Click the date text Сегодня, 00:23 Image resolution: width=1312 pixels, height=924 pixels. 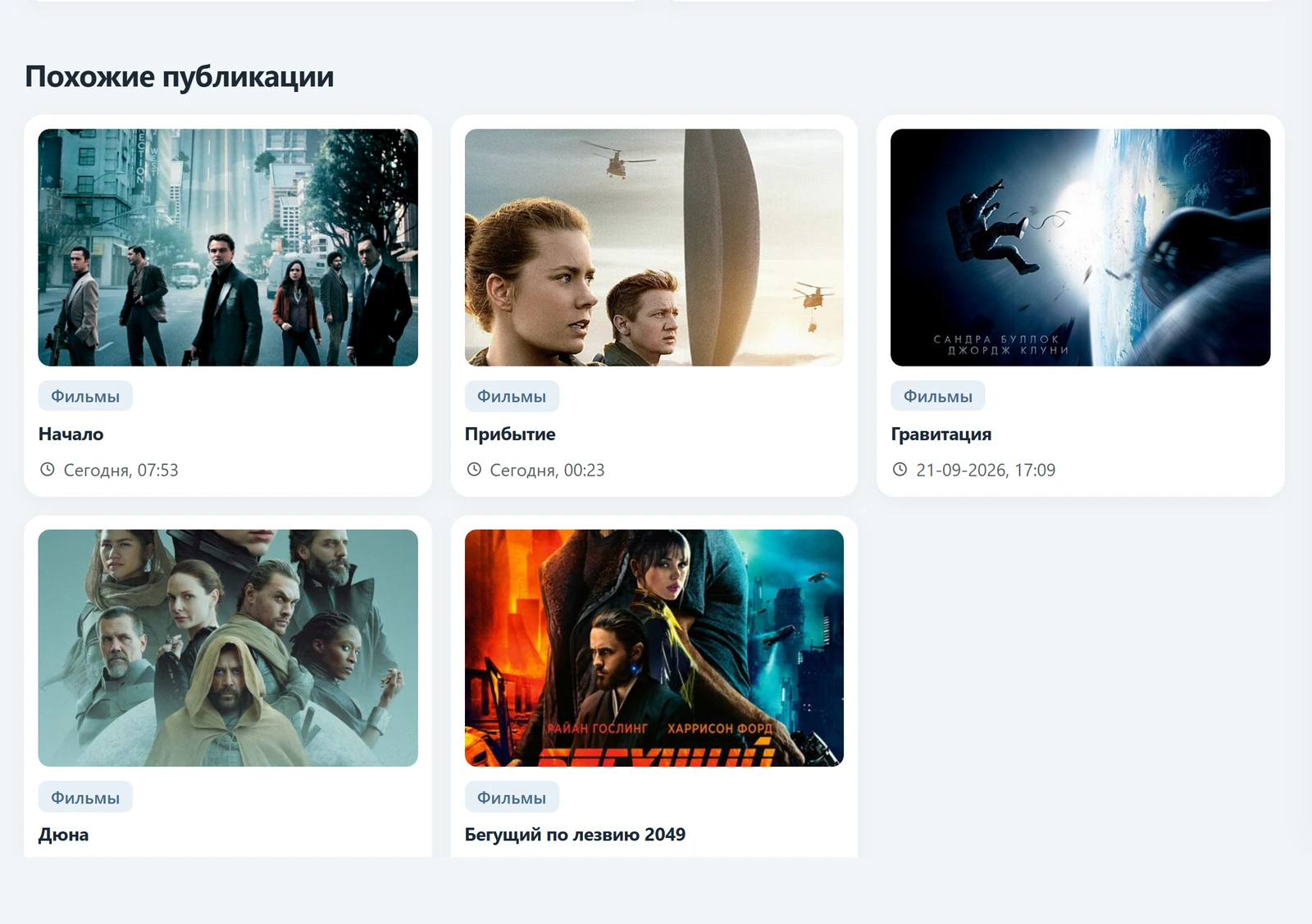pyautogui.click(x=547, y=471)
